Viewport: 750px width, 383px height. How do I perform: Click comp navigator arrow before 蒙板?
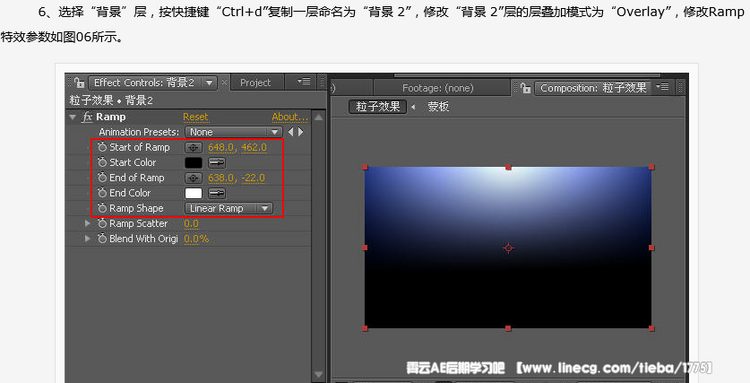point(413,107)
